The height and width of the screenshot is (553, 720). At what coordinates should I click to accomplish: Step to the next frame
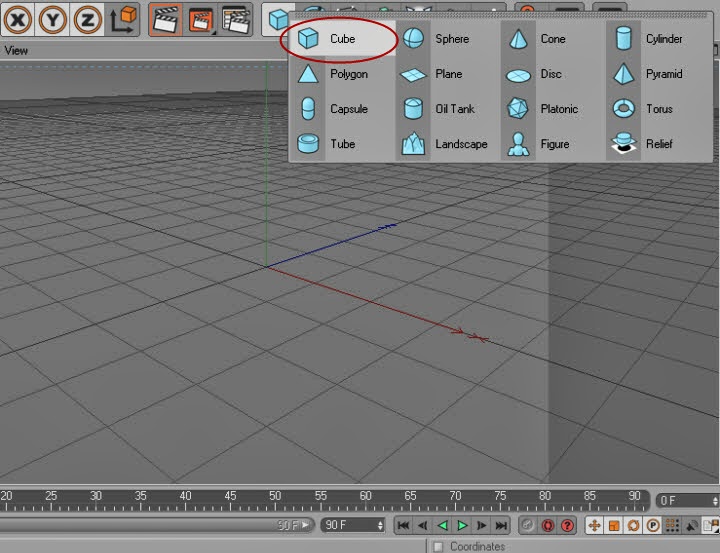pos(482,525)
